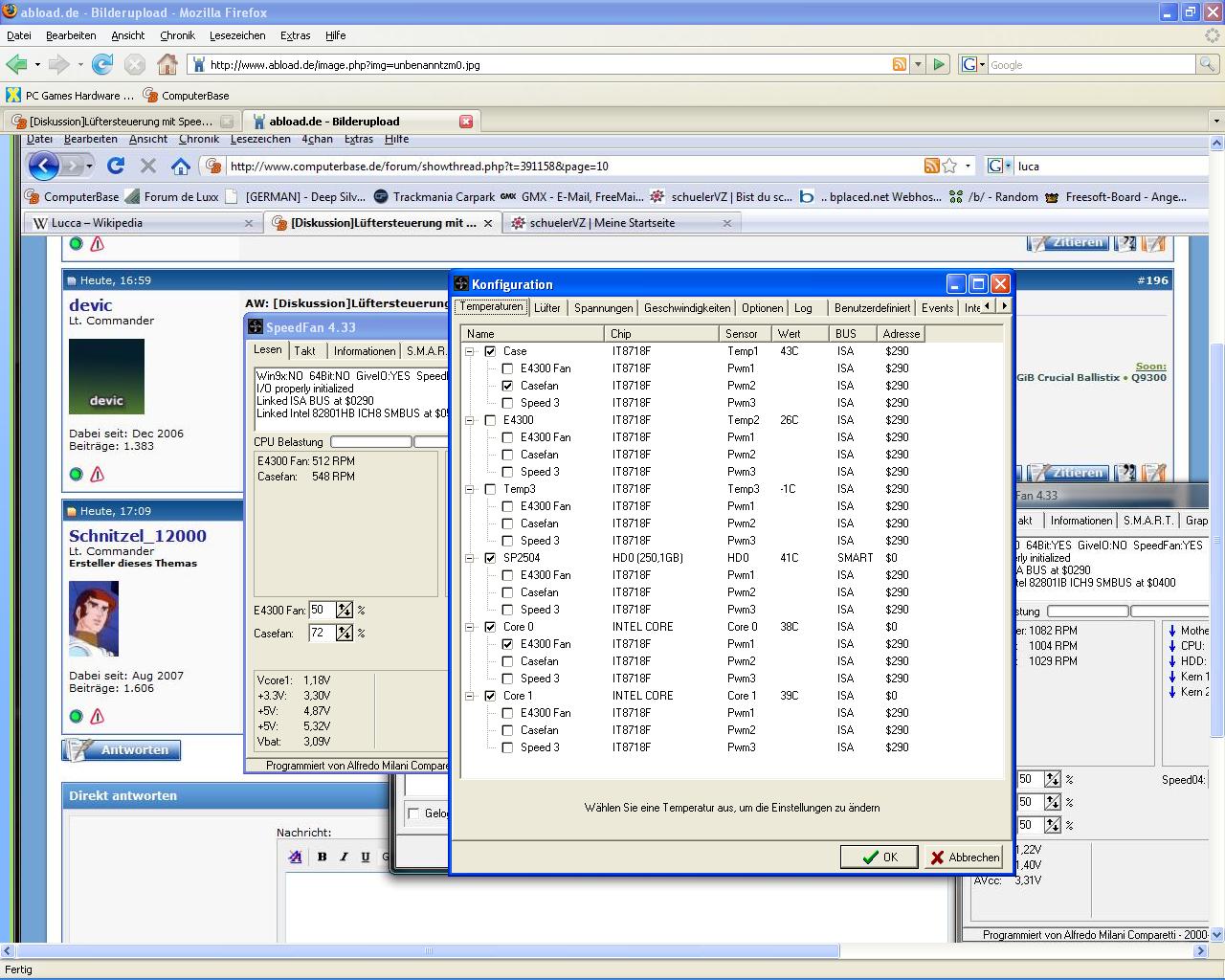This screenshot has width=1225, height=980.
Task: Collapse the E4300 tree node
Action: 470,420
